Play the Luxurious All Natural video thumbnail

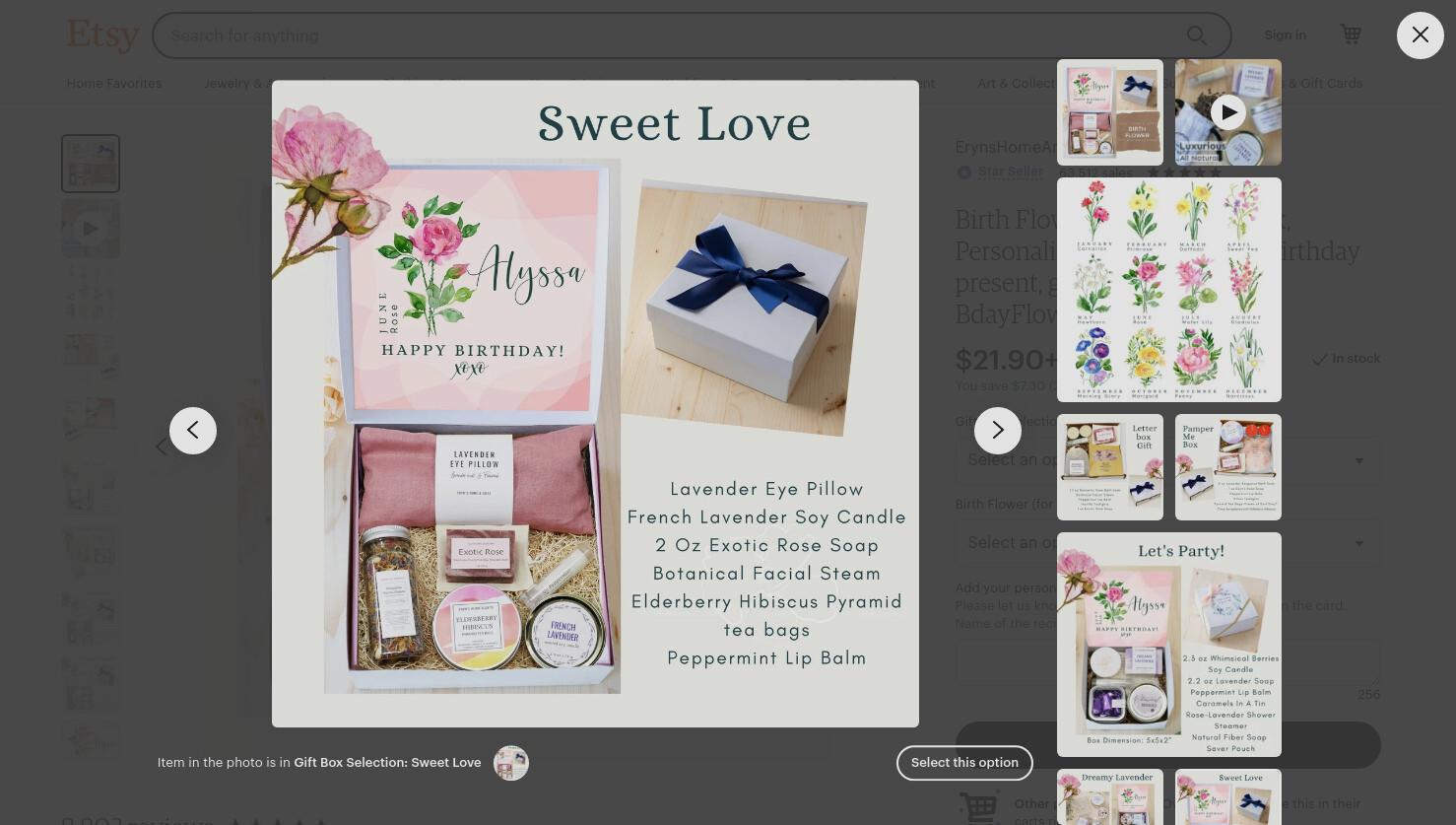[1228, 112]
